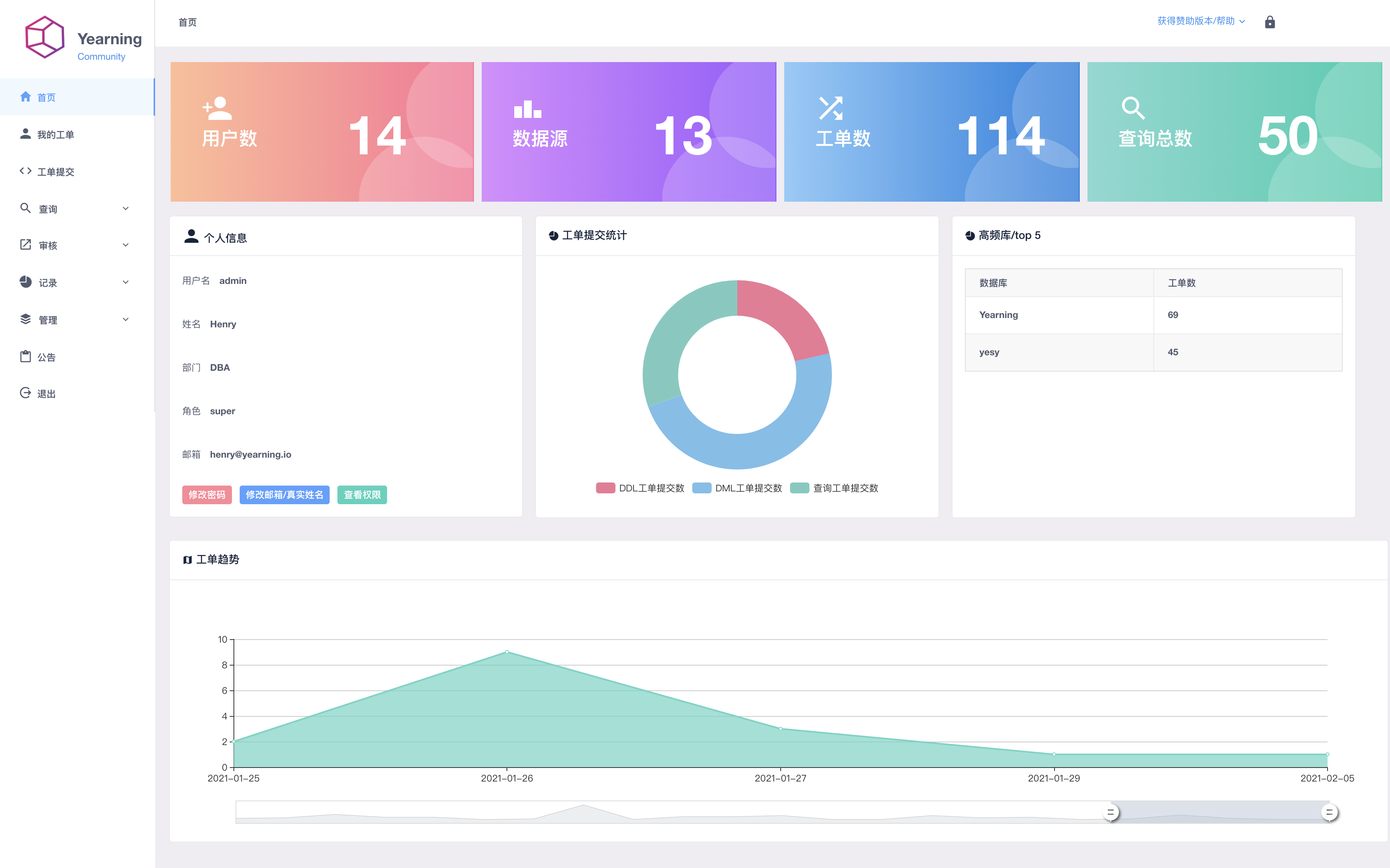This screenshot has width=1390, height=868.
Task: Click the 修改邮箱/真实姓名 button
Action: tap(284, 495)
